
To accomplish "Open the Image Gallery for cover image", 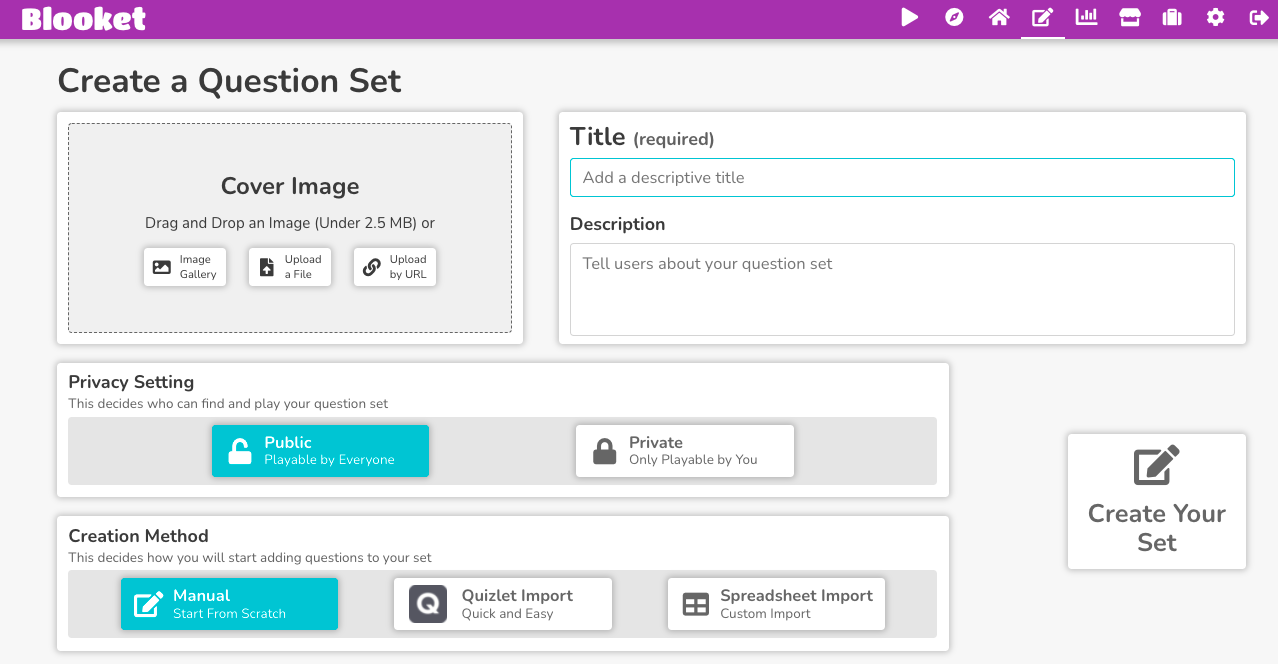I will tap(185, 267).
